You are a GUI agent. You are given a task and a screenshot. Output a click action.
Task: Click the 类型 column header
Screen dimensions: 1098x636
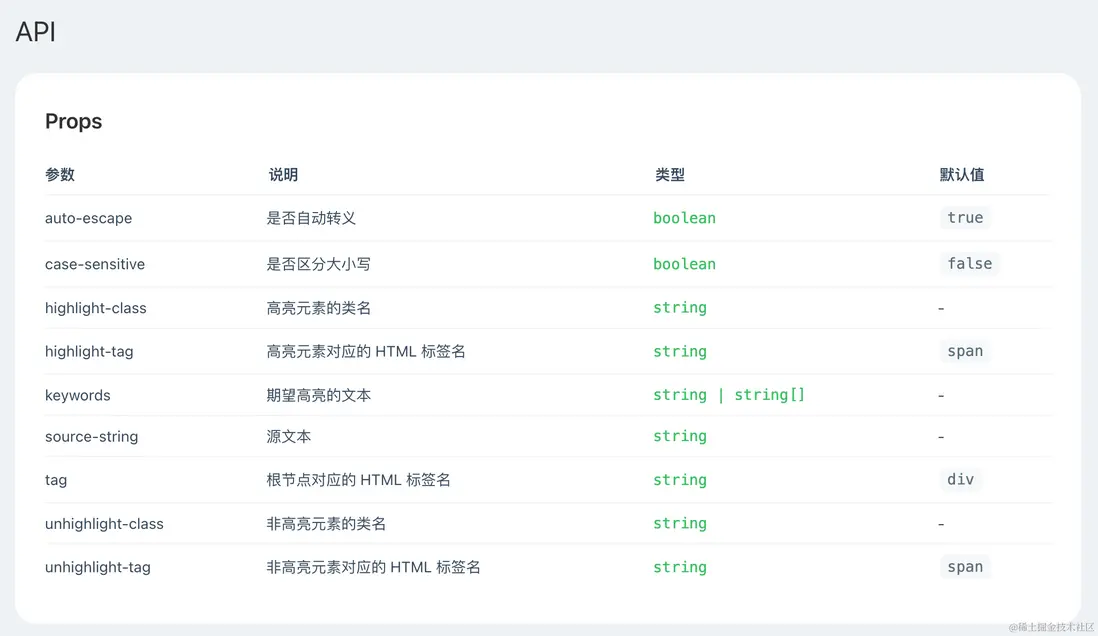click(x=670, y=174)
